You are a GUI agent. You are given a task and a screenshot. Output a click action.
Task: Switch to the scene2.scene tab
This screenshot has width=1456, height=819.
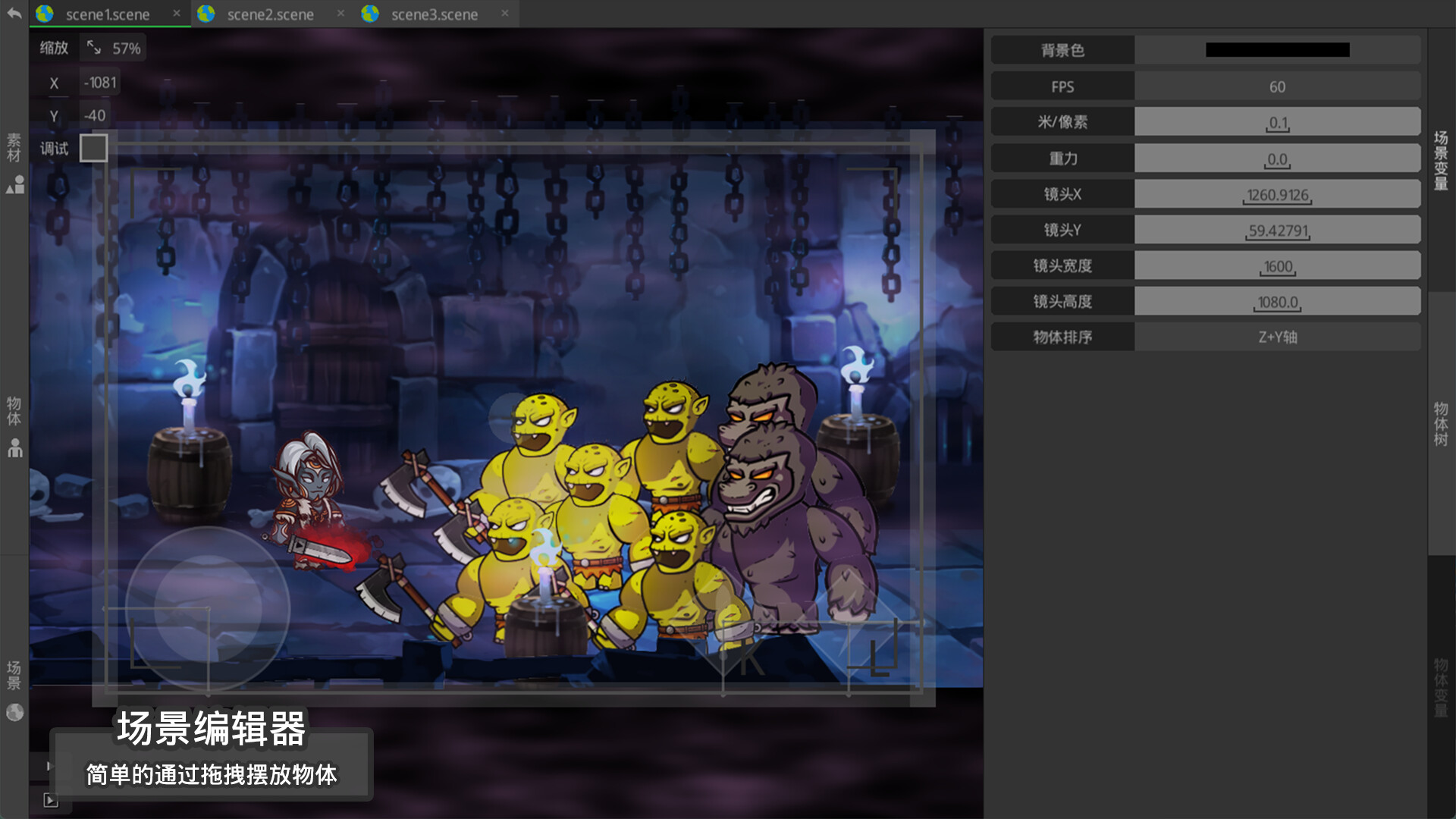pos(270,14)
